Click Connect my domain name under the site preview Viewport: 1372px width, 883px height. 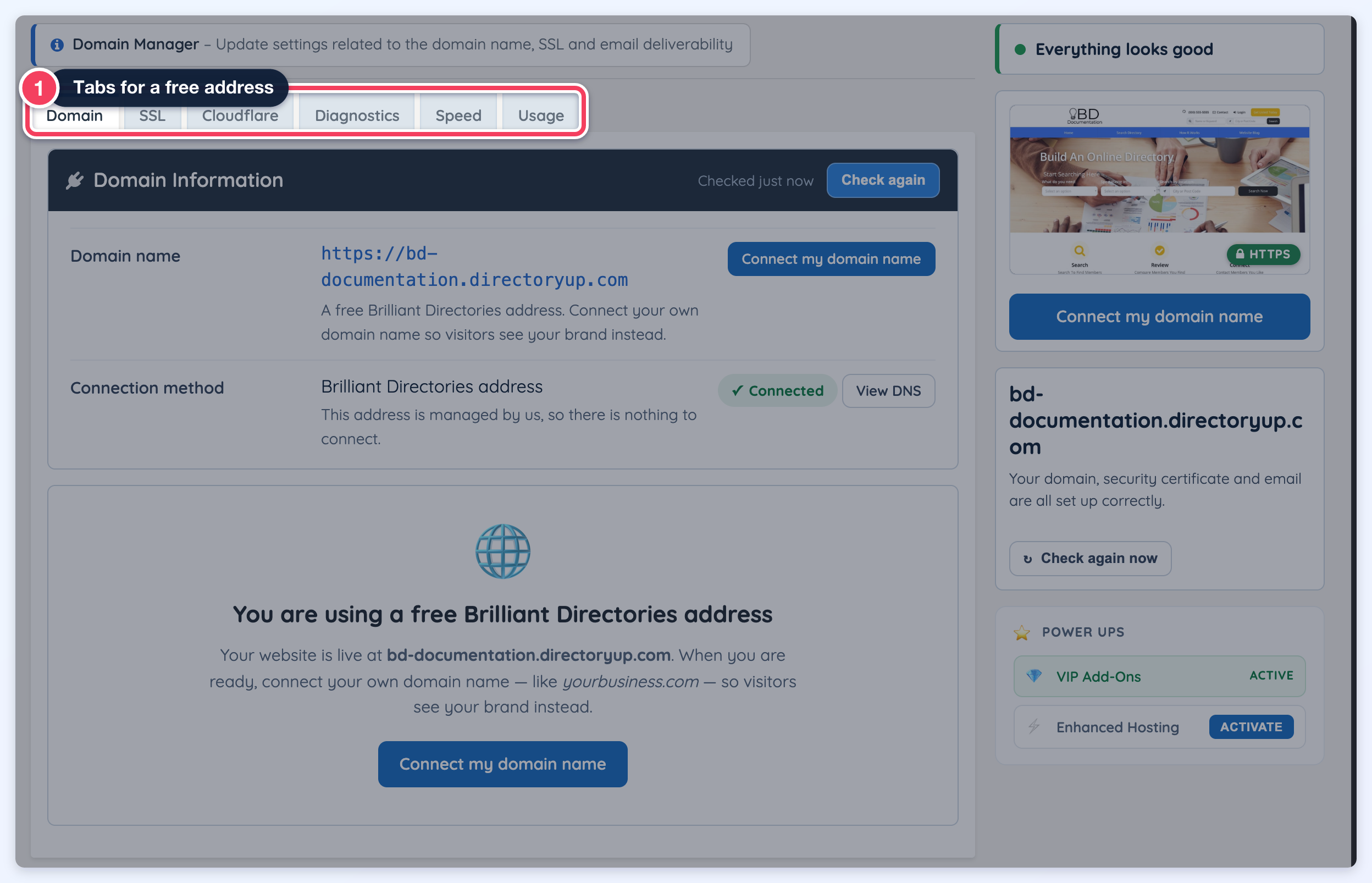point(1159,317)
